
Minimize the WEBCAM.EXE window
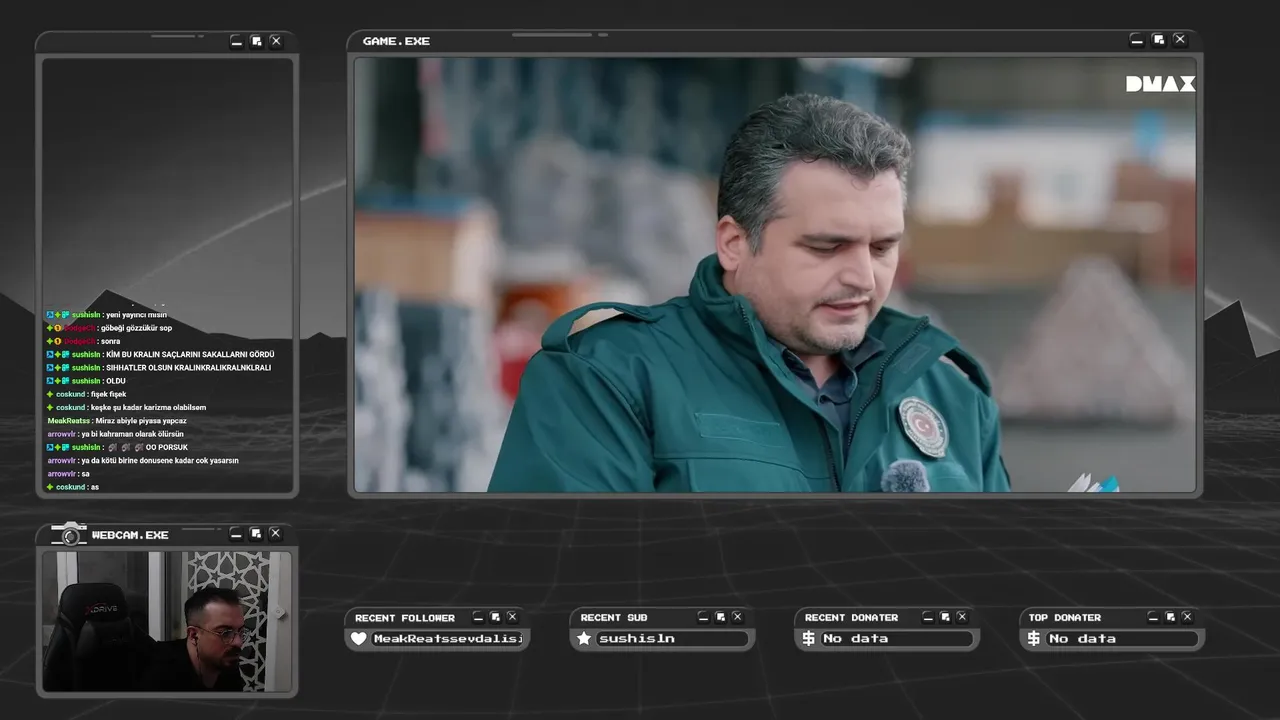click(x=236, y=534)
